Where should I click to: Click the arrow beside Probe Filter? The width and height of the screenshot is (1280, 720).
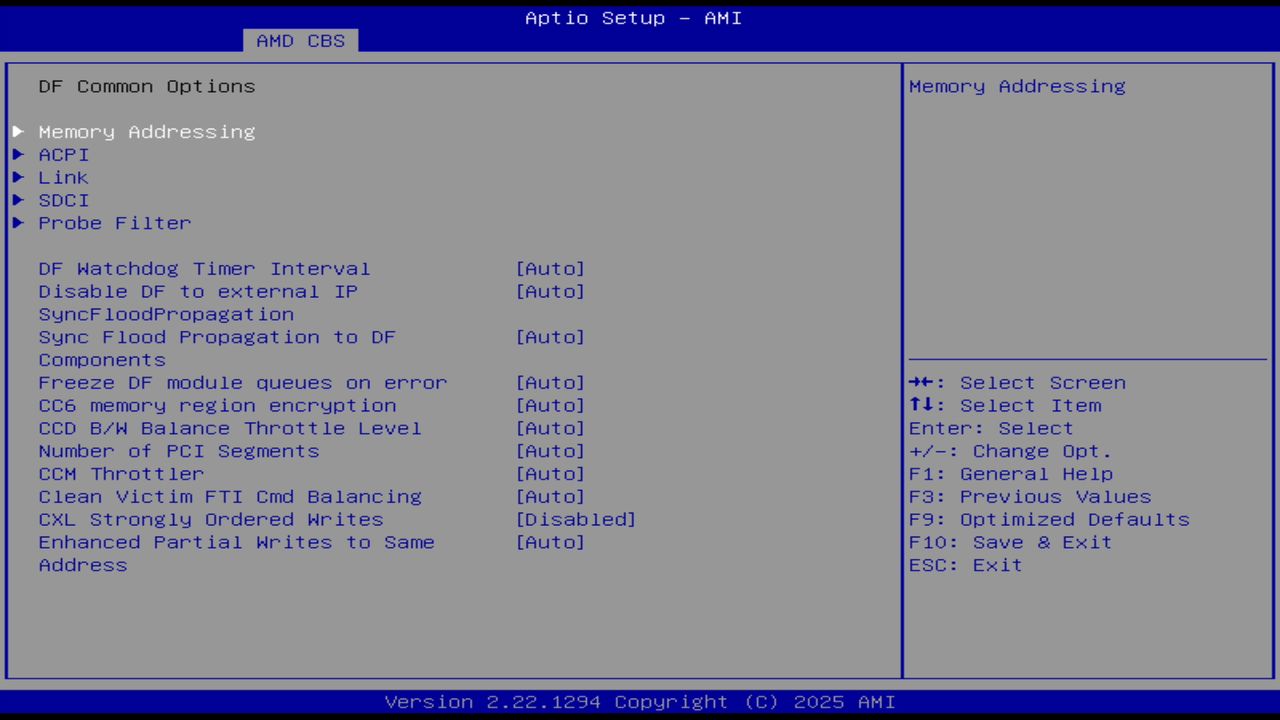click(18, 224)
